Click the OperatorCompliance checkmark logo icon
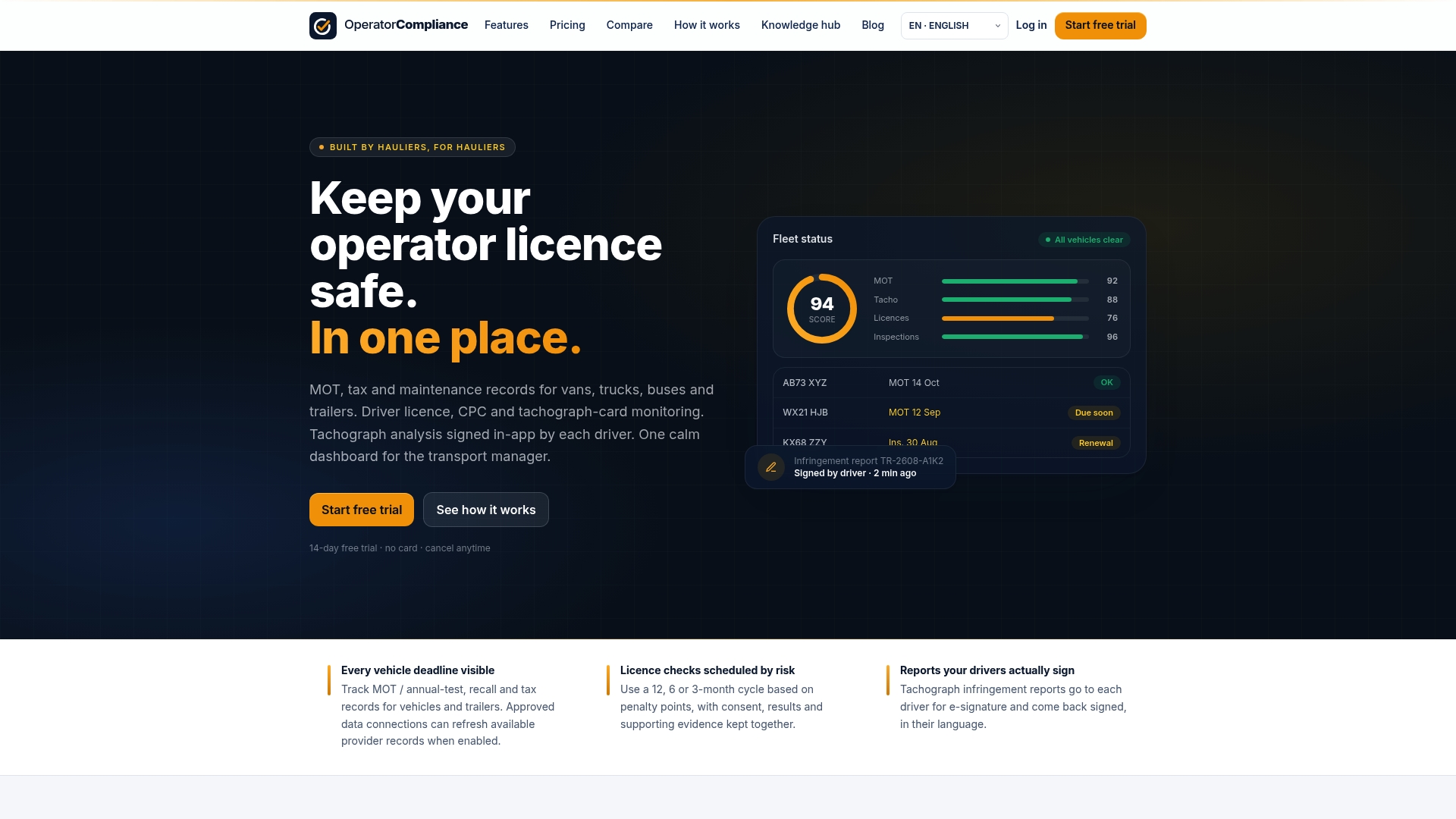This screenshot has height=819, width=1456. click(322, 26)
